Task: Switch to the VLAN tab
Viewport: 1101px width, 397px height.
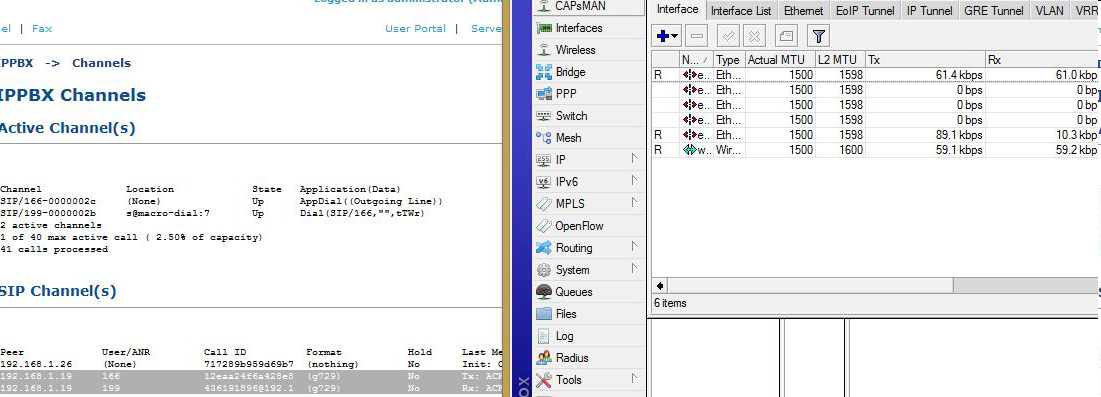Action: [x=1049, y=11]
